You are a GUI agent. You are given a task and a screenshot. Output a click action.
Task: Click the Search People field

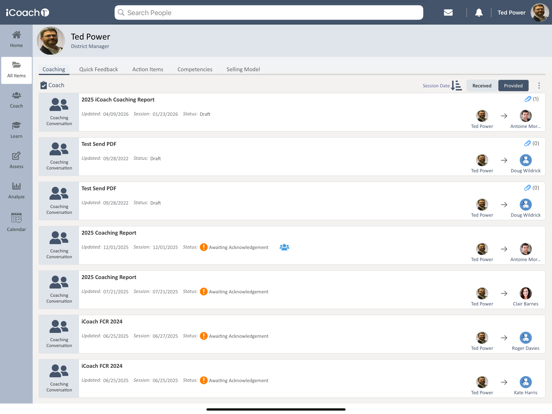(269, 13)
